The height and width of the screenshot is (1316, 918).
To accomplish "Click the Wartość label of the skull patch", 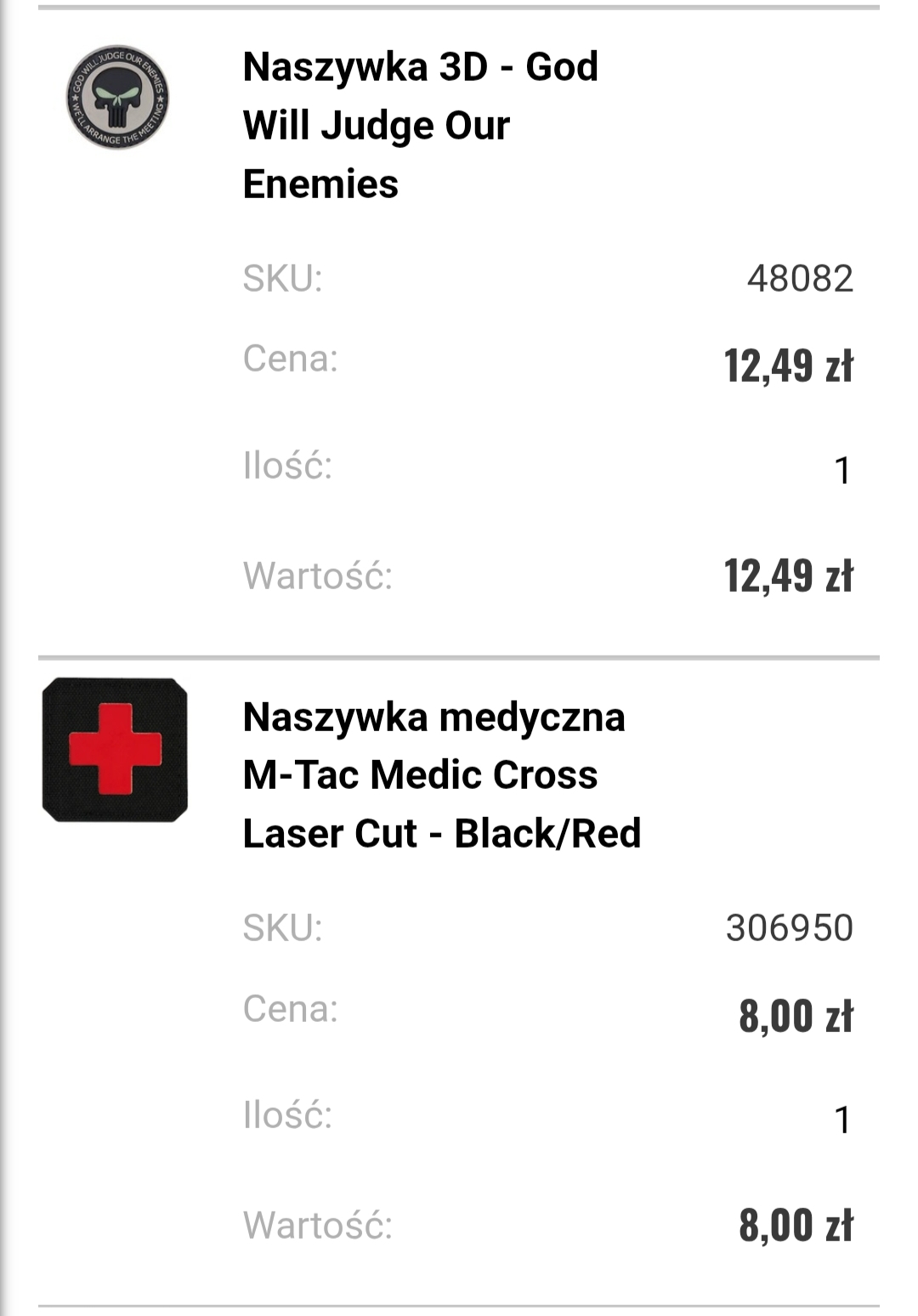I will pos(318,576).
